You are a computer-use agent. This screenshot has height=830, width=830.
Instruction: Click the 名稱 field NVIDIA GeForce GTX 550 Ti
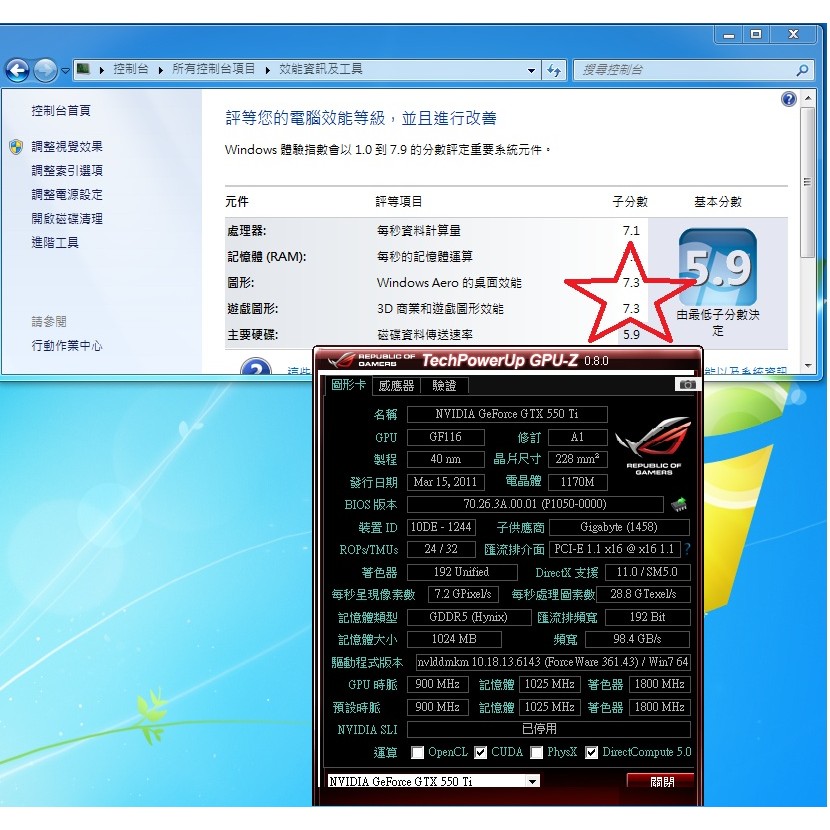coord(507,414)
